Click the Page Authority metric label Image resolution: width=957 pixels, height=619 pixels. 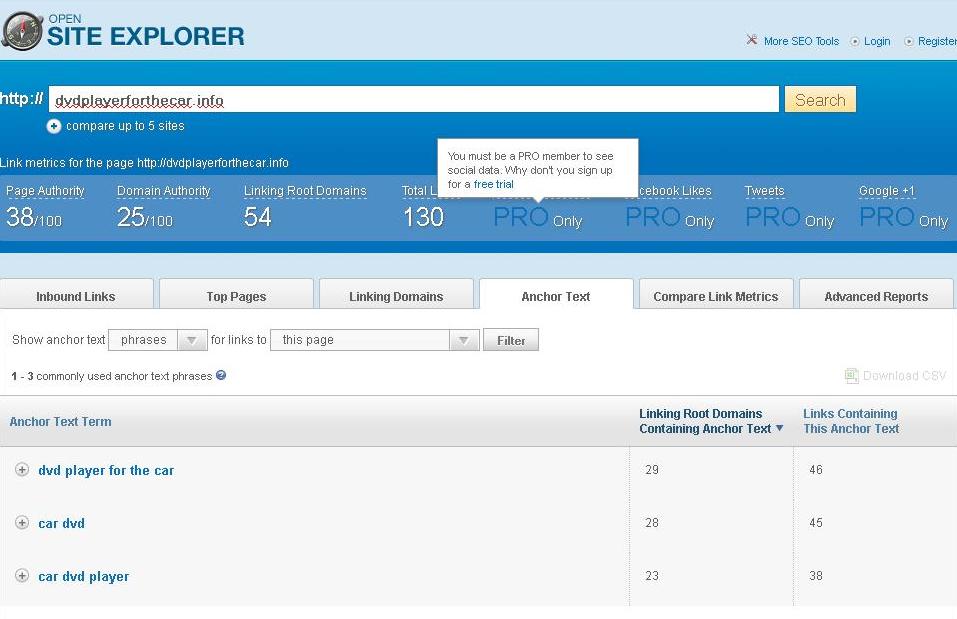[x=45, y=191]
